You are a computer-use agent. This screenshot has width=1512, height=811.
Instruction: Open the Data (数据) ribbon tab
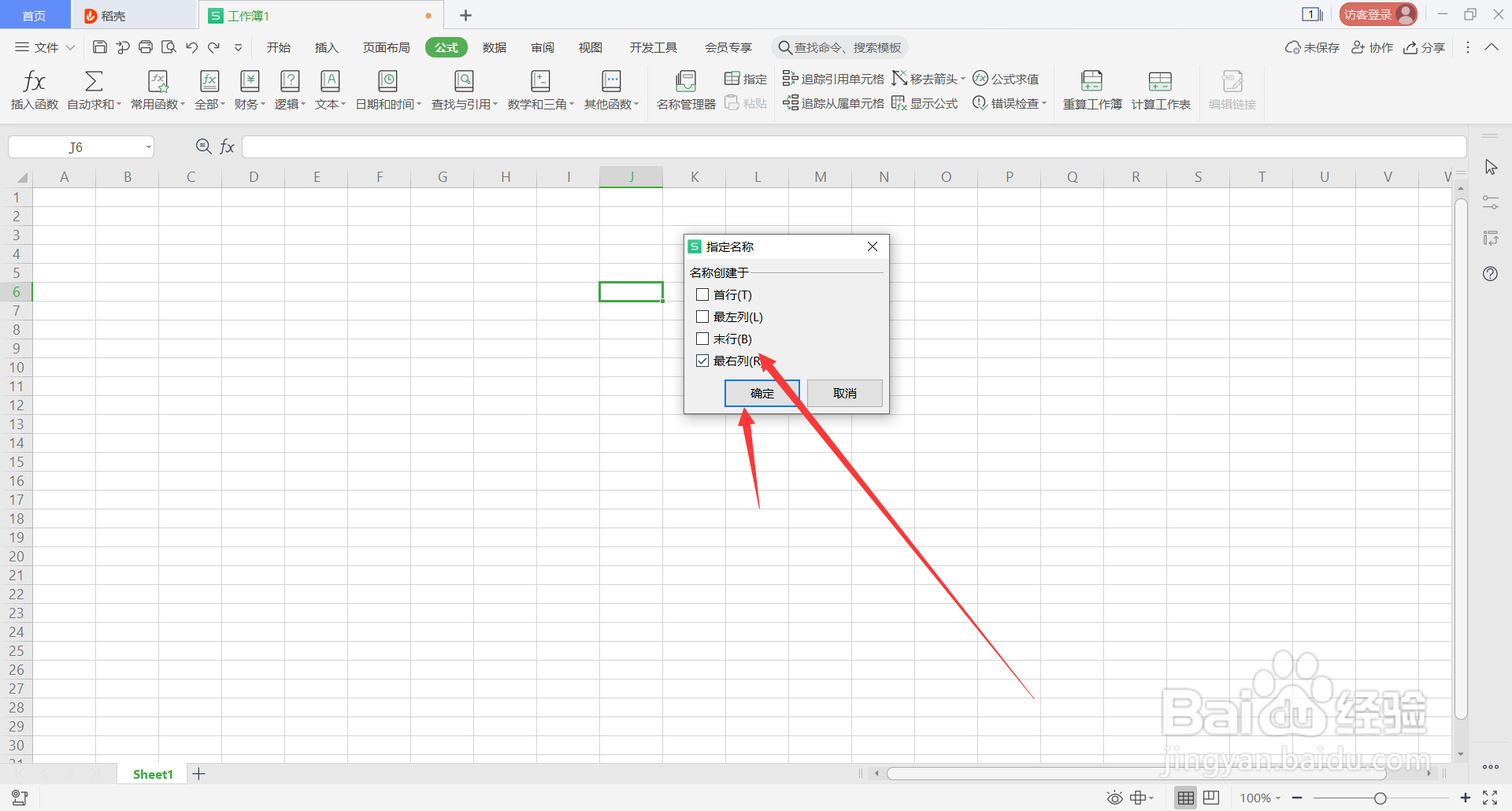[495, 47]
